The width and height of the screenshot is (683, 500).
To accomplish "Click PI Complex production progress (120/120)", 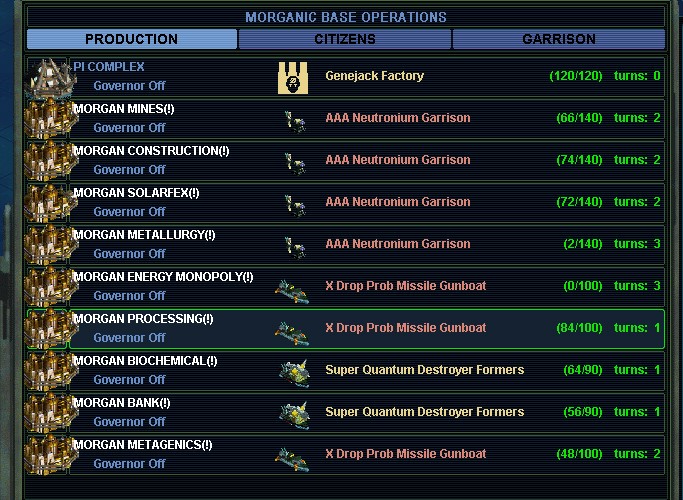I will click(x=575, y=76).
